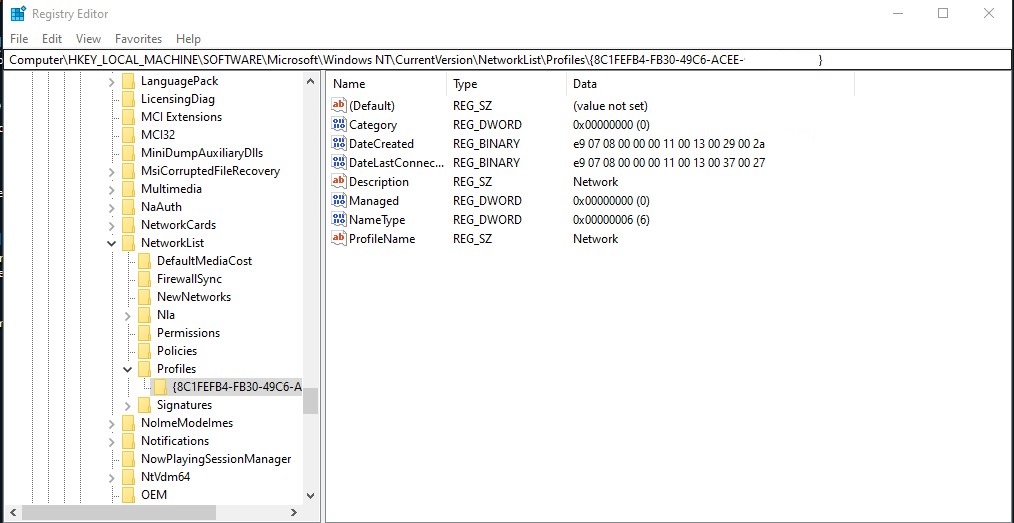1014x523 pixels.
Task: Click the Registry Editor title bar icon
Action: pos(18,13)
